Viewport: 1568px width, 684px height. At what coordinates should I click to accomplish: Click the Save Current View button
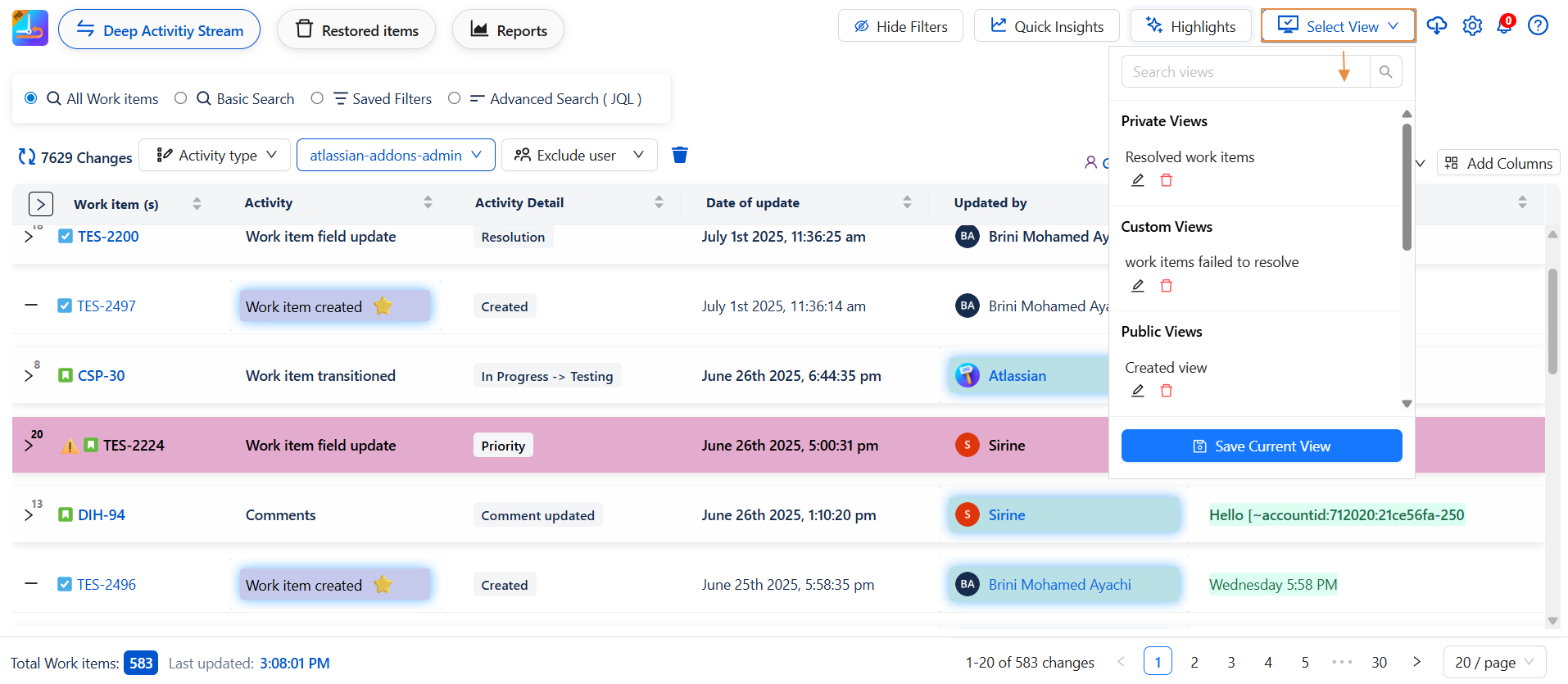pos(1261,446)
